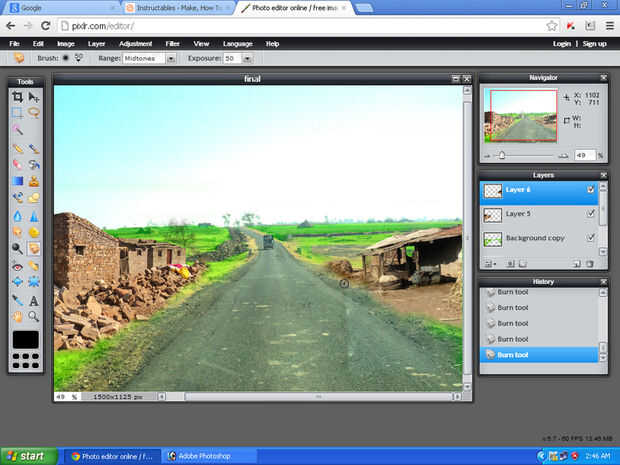Image resolution: width=620 pixels, height=465 pixels.
Task: Select the Crop tool
Action: (17, 97)
